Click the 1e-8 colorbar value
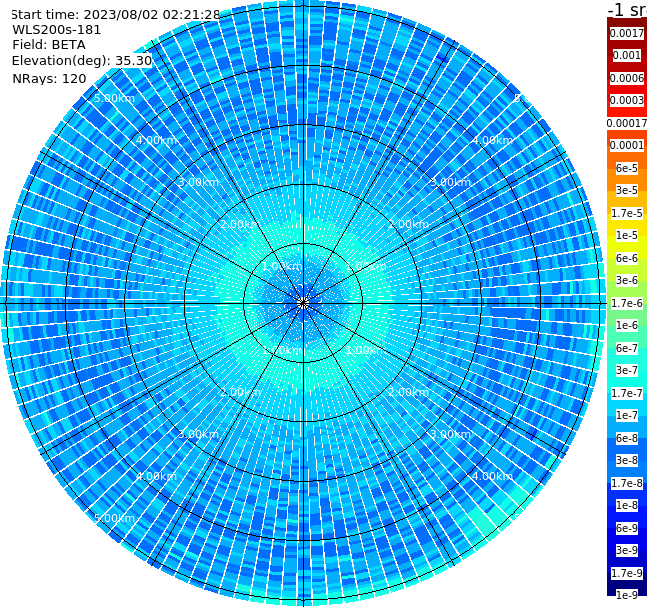This screenshot has width=647, height=607. tap(627, 505)
